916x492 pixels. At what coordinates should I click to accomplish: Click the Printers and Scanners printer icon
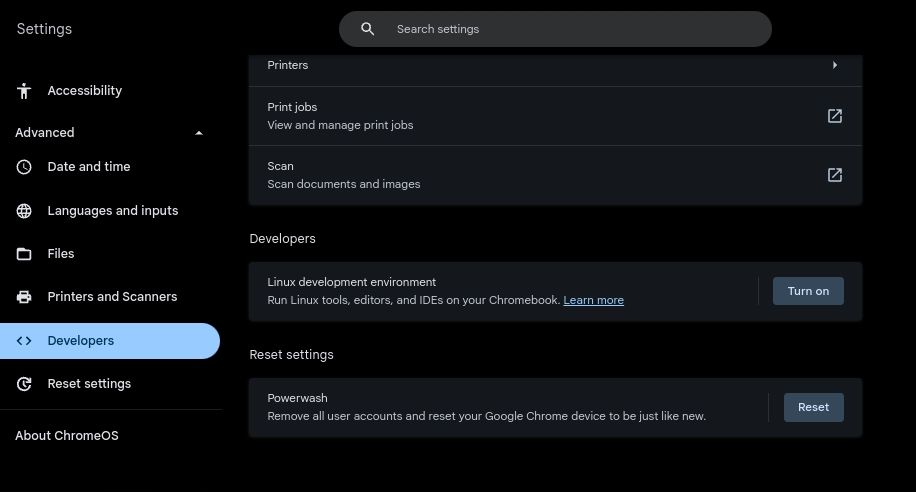click(24, 297)
